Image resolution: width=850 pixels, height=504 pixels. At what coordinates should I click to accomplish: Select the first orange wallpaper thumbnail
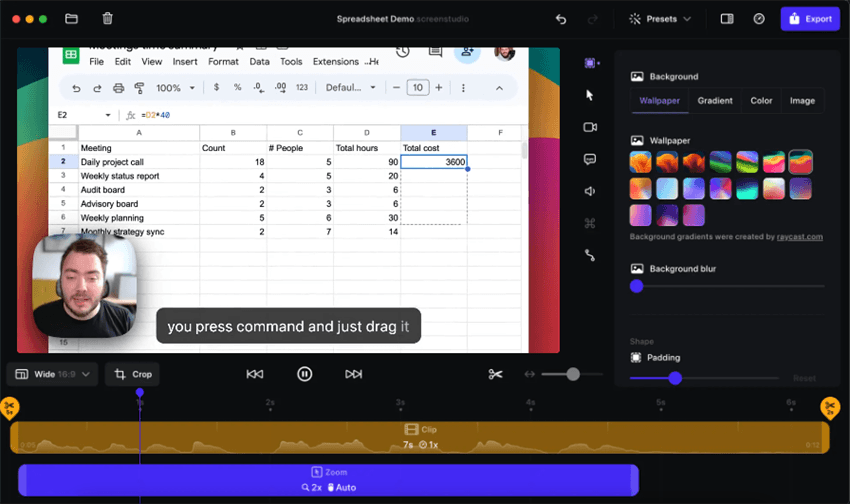640,162
